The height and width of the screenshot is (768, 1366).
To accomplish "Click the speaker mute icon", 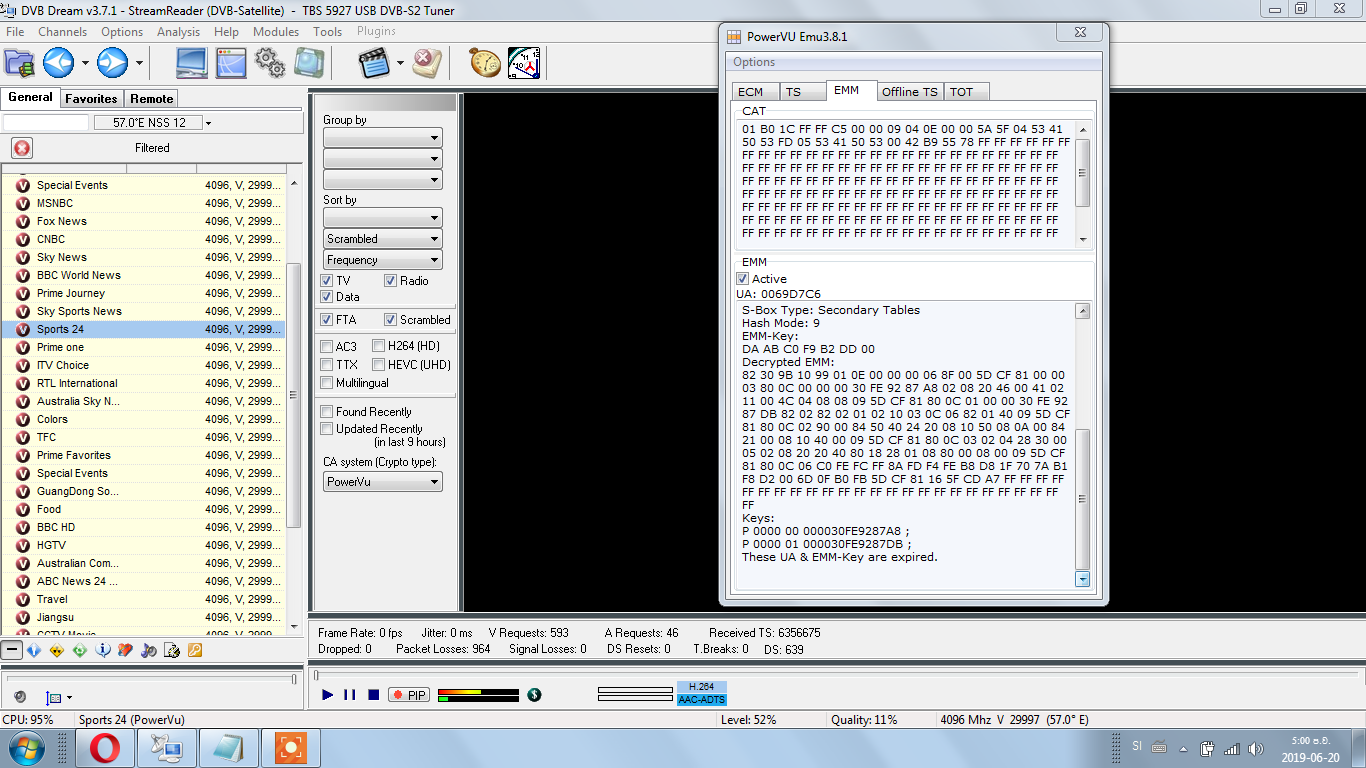I will click(19, 697).
